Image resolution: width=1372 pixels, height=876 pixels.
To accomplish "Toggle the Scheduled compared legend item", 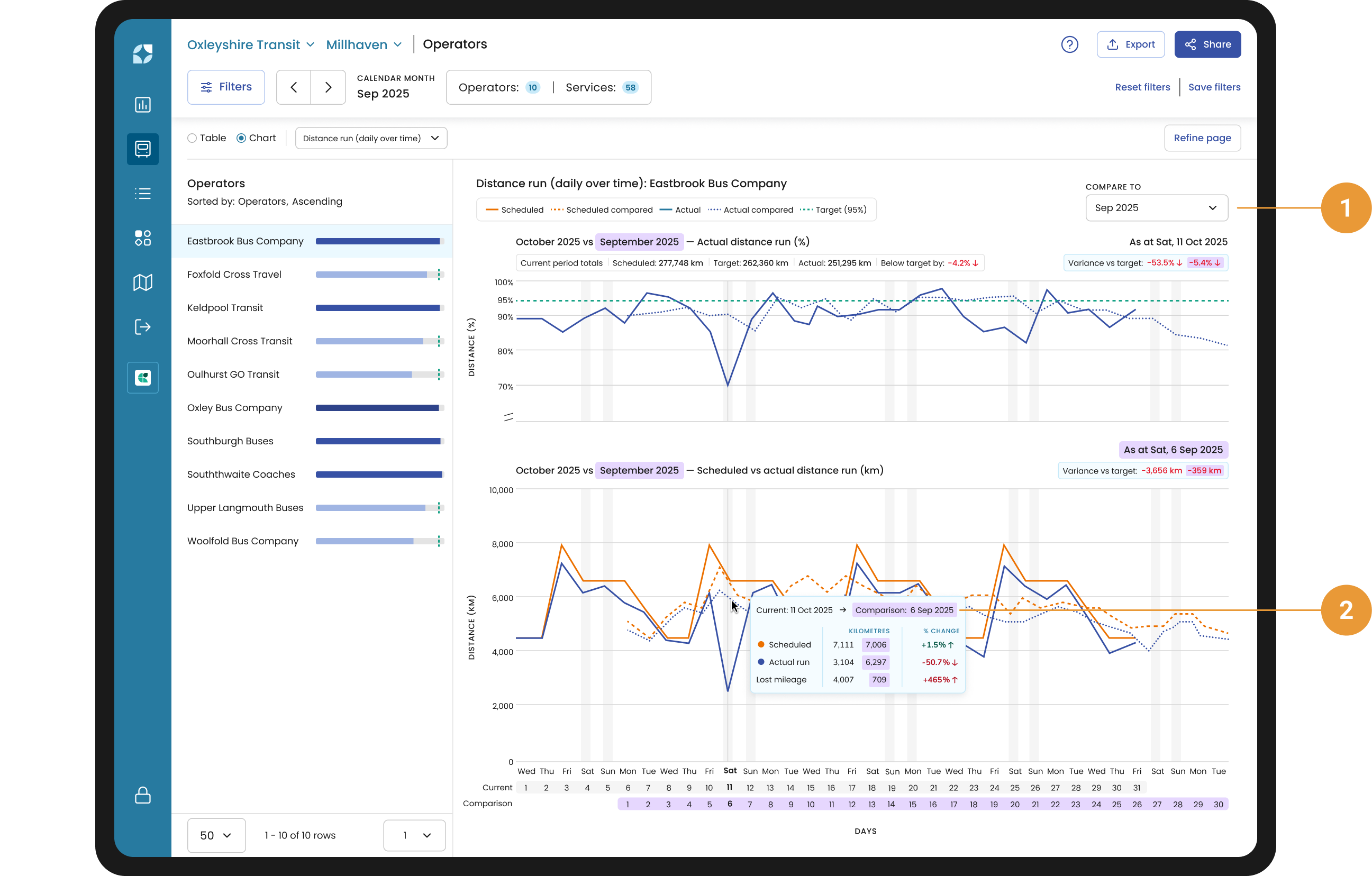I will point(602,210).
